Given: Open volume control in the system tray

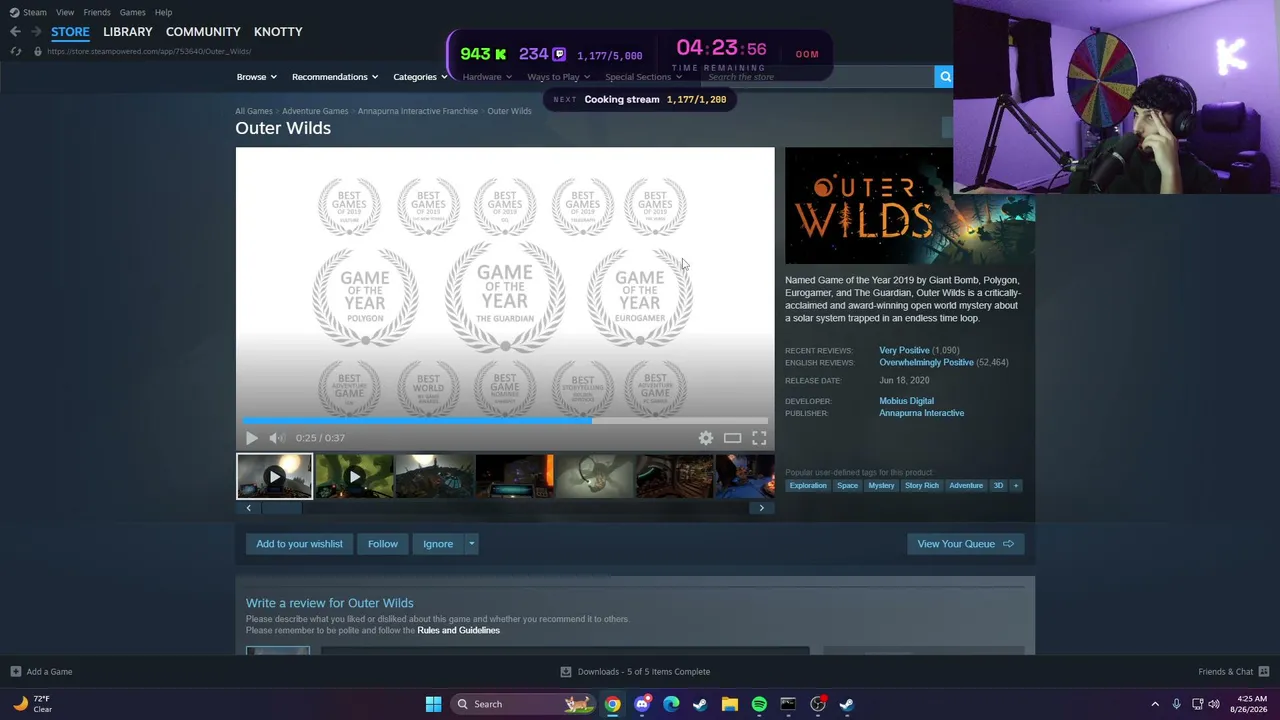Looking at the screenshot, I should click(1214, 704).
